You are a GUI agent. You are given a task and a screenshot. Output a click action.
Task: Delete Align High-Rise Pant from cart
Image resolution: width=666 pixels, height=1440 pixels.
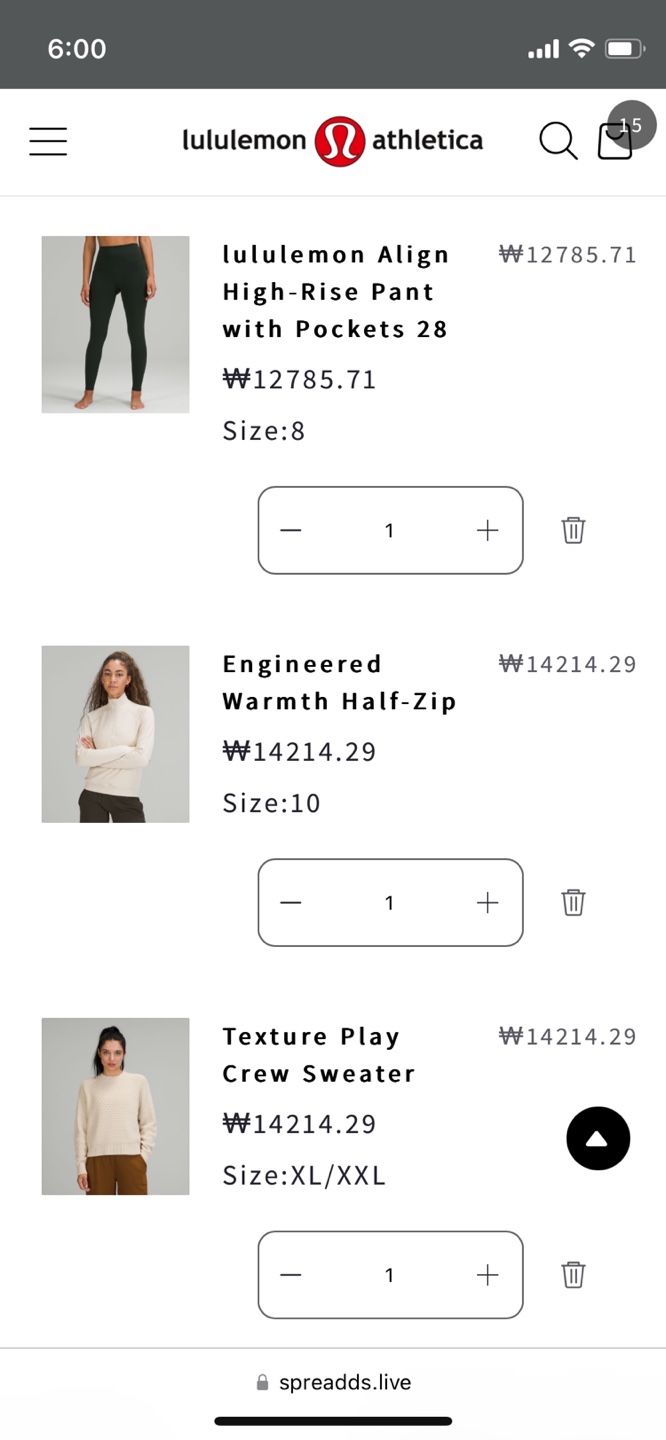pyautogui.click(x=573, y=530)
